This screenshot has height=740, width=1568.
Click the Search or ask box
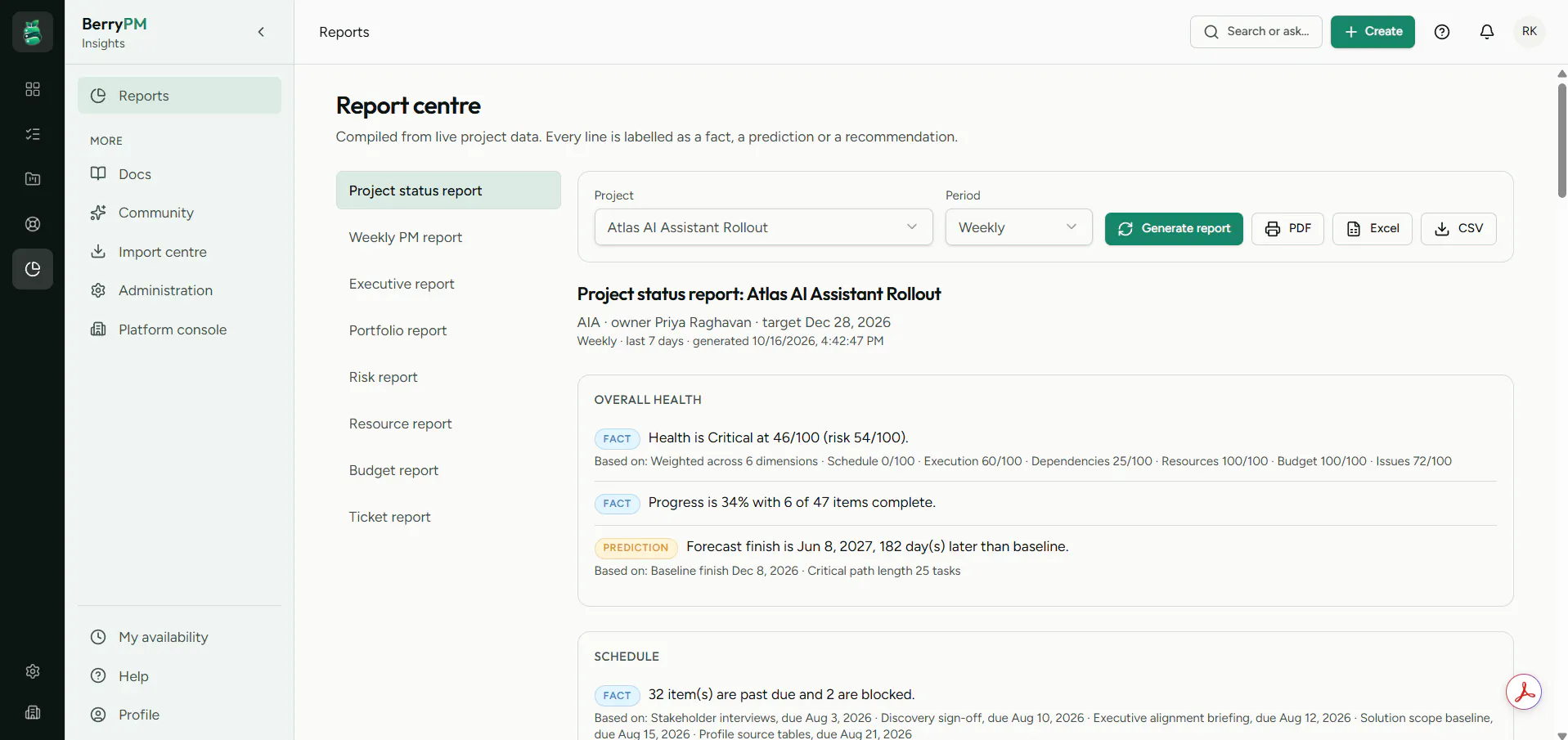[x=1256, y=32]
